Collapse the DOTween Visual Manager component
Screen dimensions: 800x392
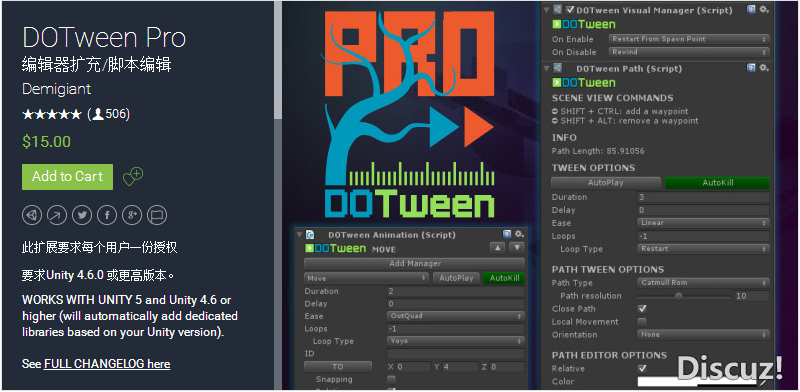point(547,10)
